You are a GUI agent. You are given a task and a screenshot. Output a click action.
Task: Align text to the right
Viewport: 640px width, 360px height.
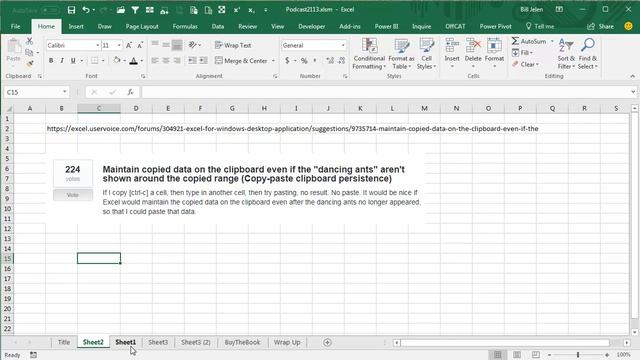(177, 61)
